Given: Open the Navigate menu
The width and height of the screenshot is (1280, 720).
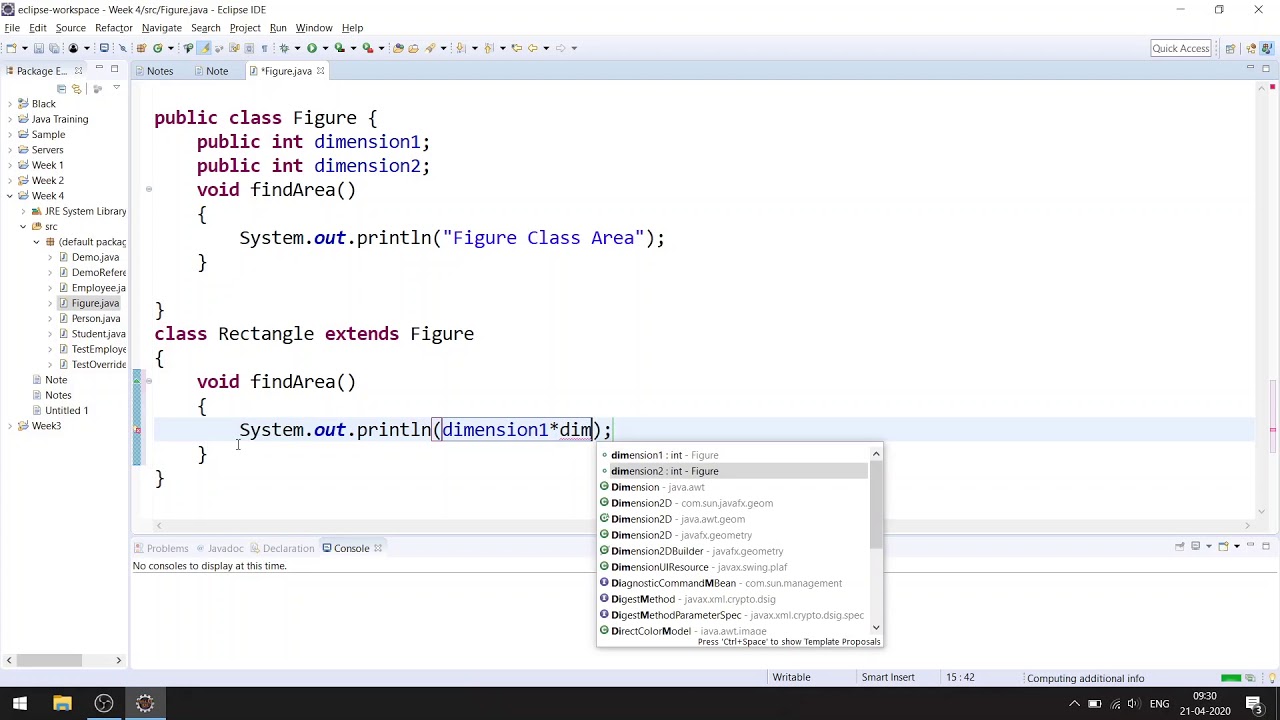Looking at the screenshot, I should 161,28.
